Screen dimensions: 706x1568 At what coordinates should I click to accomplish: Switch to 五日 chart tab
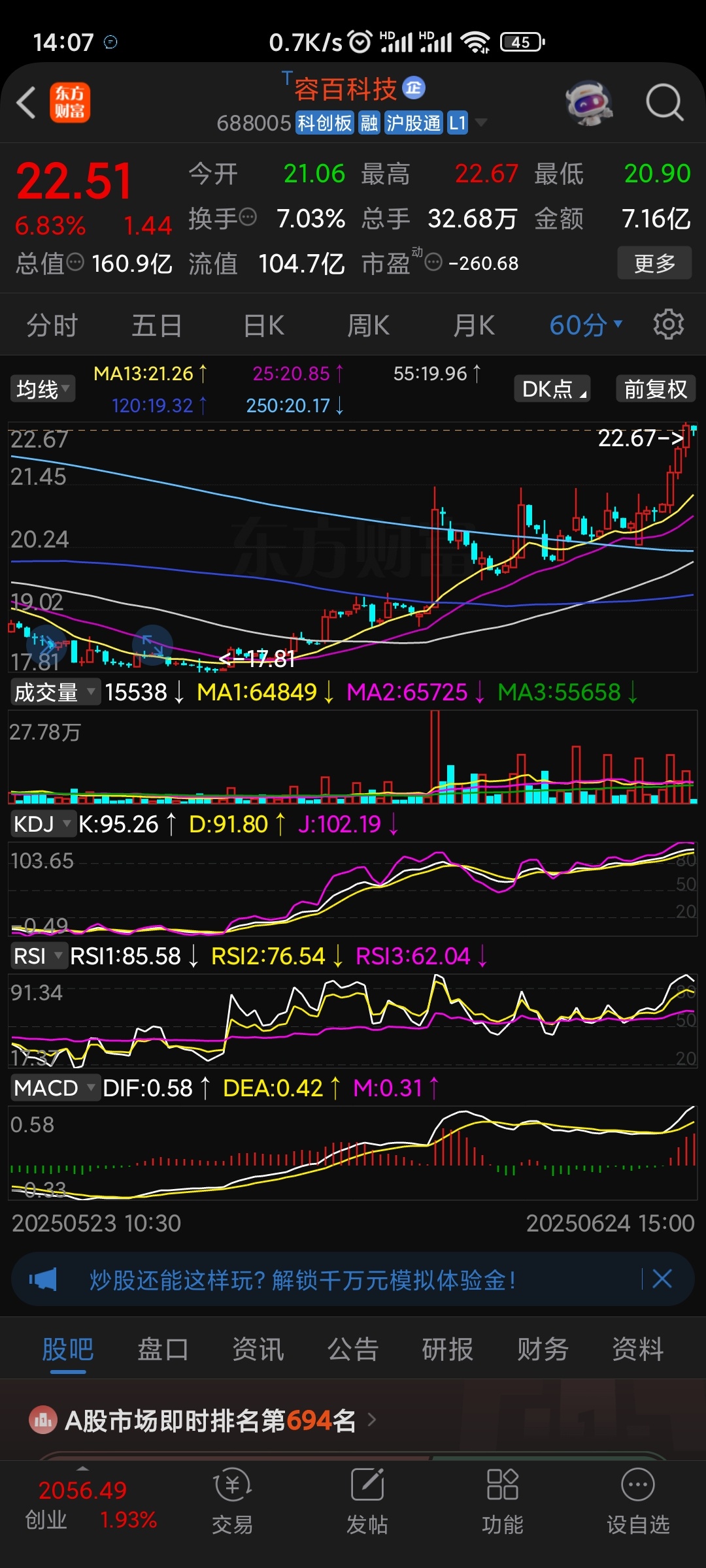coord(157,325)
